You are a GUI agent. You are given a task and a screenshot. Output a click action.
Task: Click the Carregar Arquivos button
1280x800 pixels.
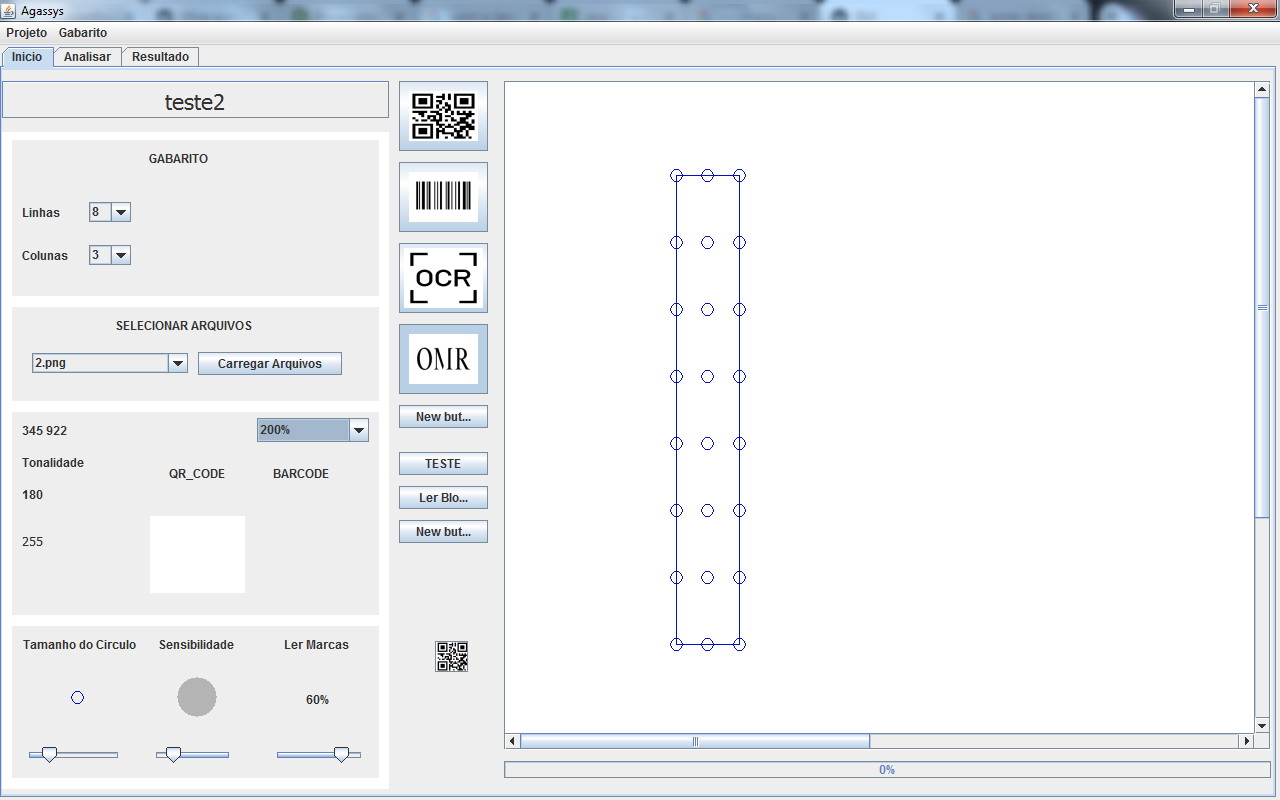pyautogui.click(x=269, y=363)
